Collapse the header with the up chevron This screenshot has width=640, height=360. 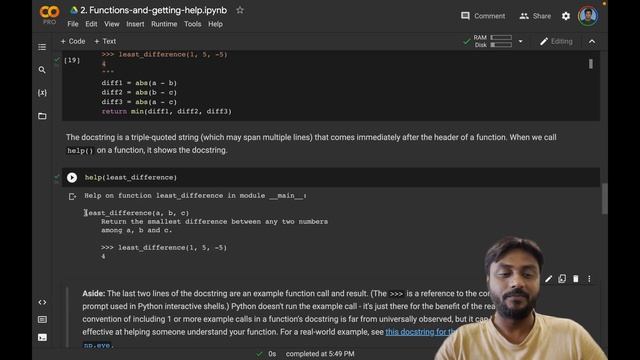tap(592, 41)
